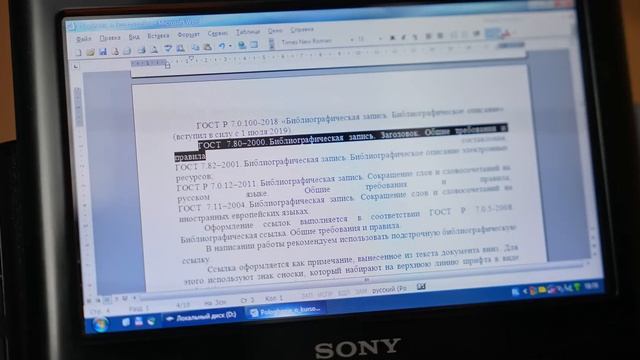The width and height of the screenshot is (640, 360).
Task: Click the system tray clock
Action: 591,287
